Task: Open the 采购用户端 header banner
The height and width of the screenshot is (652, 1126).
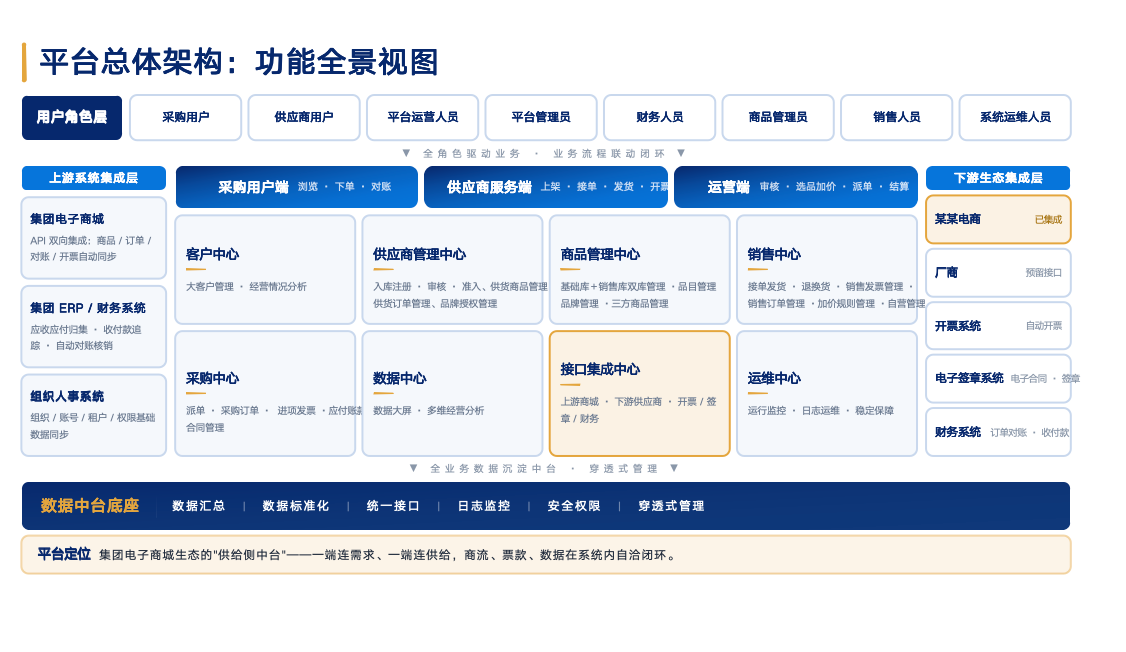Action: [297, 187]
